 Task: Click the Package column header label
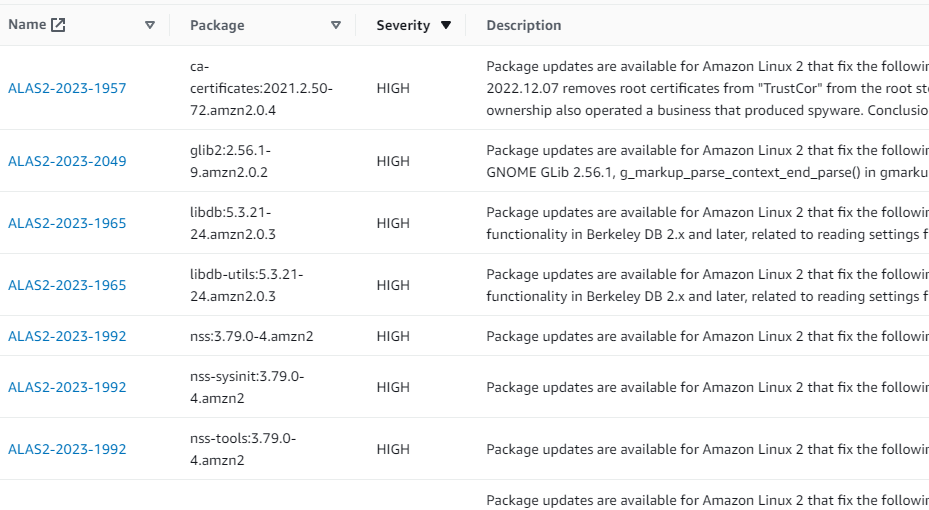click(x=217, y=25)
